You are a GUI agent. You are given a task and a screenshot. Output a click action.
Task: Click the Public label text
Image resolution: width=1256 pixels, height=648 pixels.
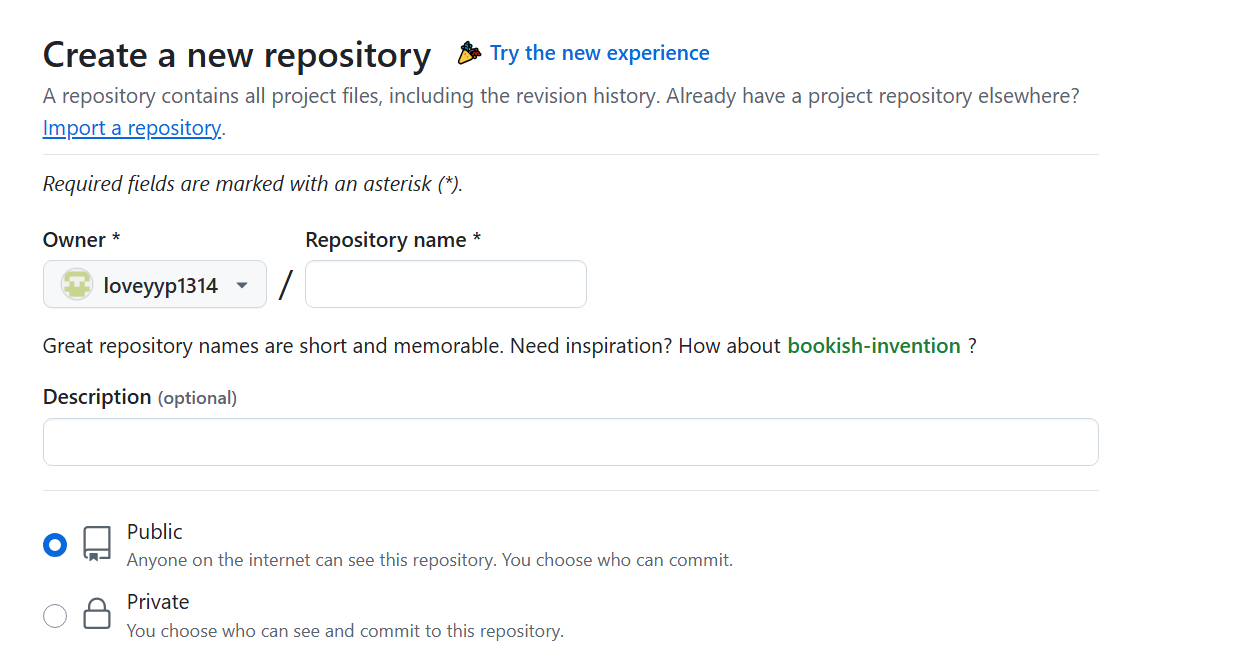click(x=155, y=532)
